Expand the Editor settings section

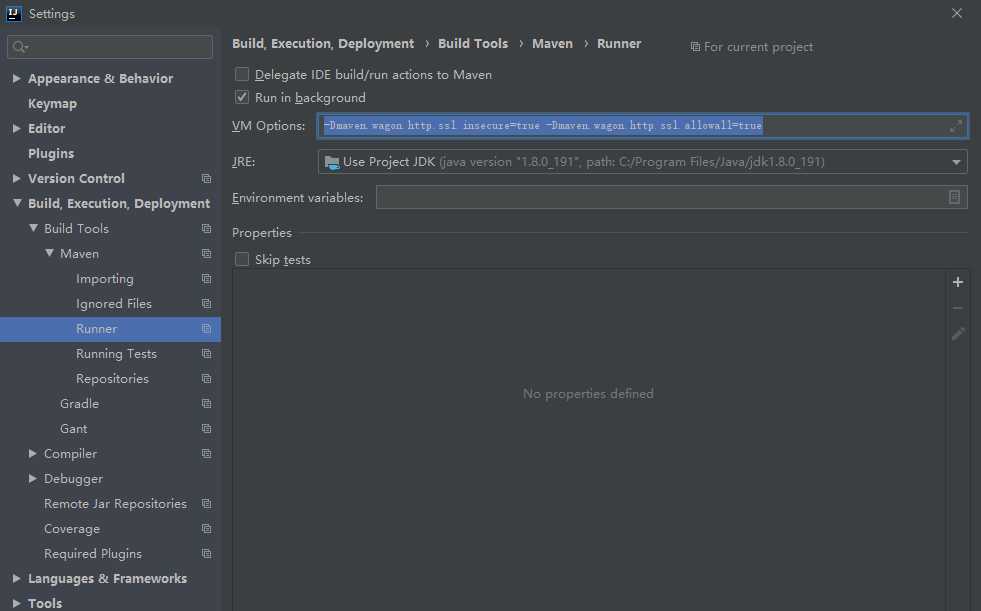pyautogui.click(x=17, y=128)
